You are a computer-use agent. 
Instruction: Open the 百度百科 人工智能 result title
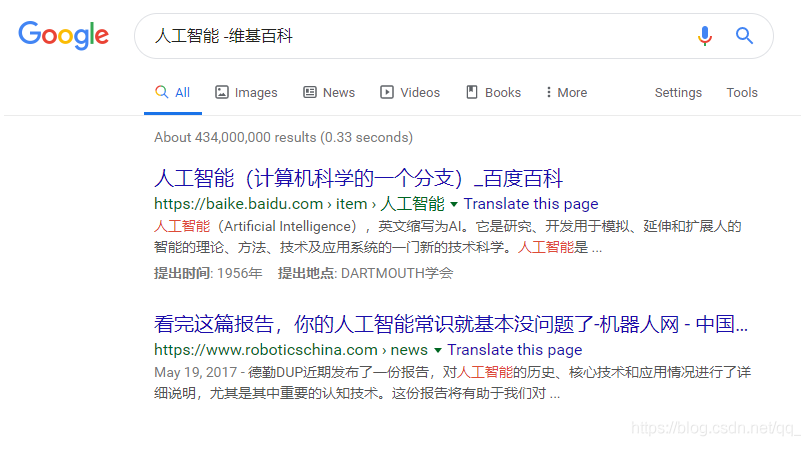coord(358,178)
